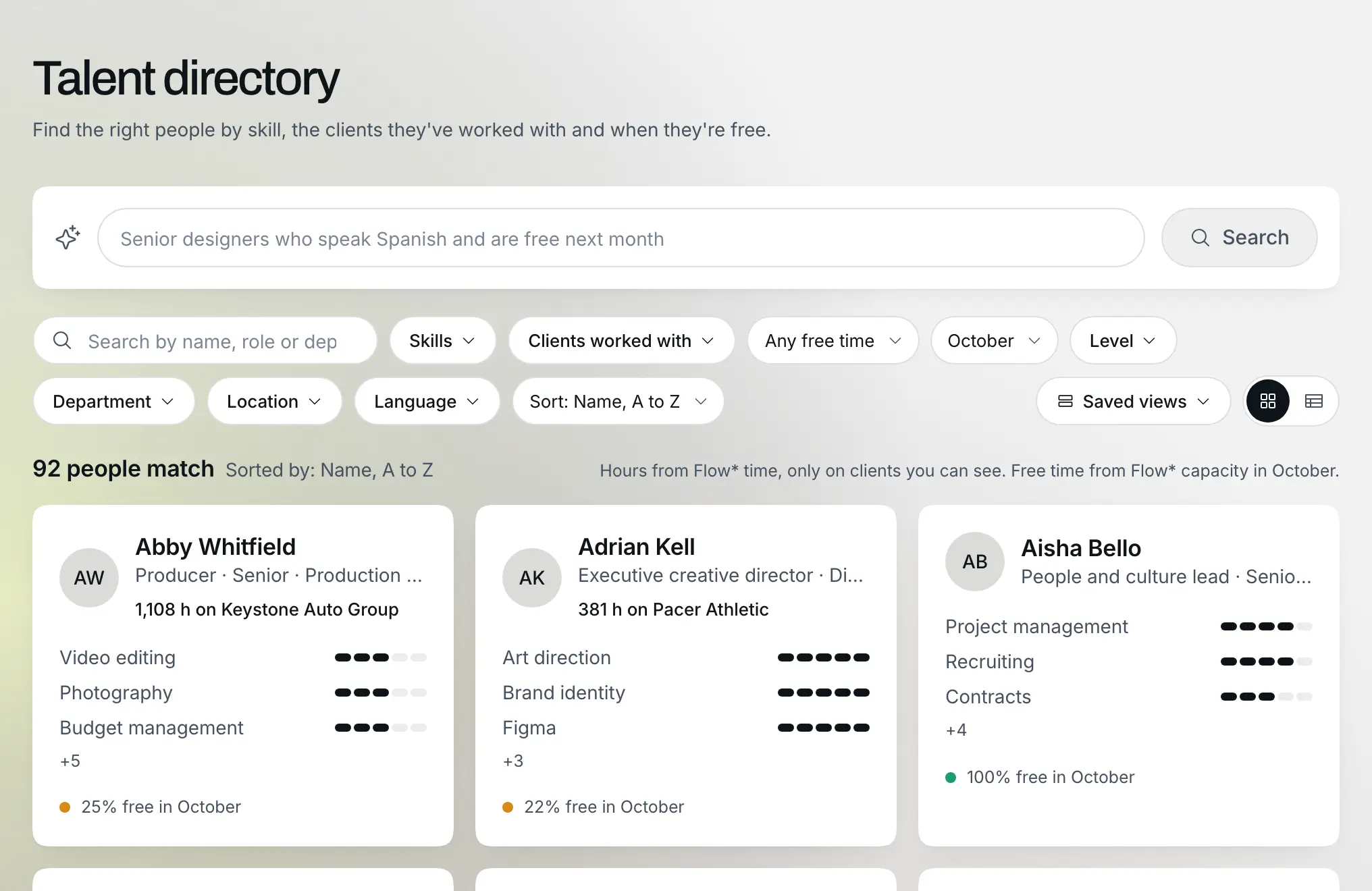Click the AI sparkle icon beside search
This screenshot has width=1372, height=891.
(68, 238)
